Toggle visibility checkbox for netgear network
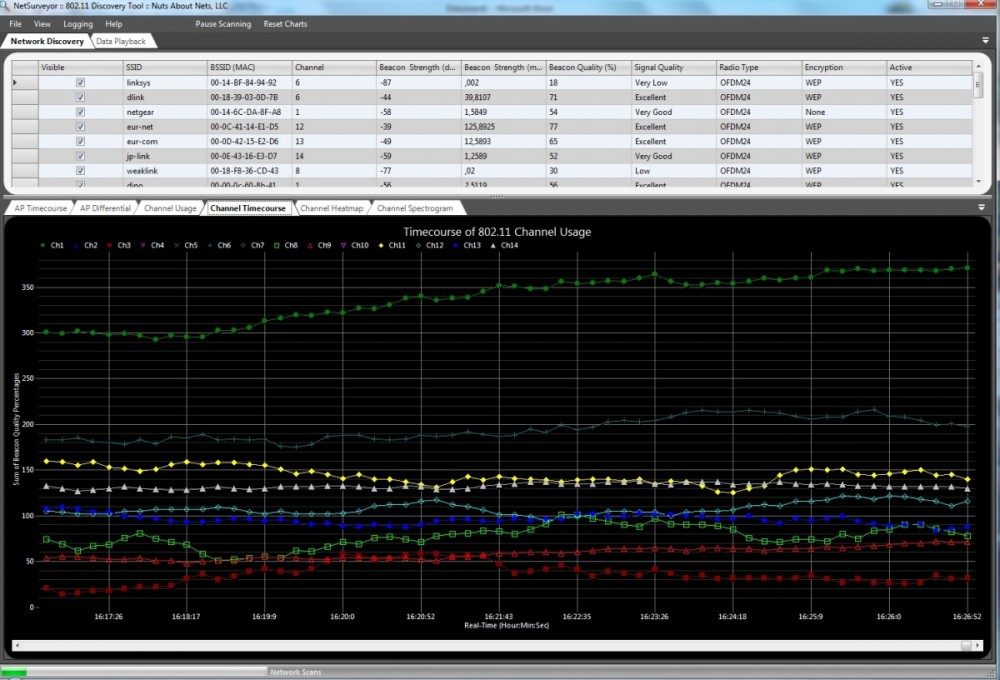This screenshot has width=1000, height=680. point(80,112)
